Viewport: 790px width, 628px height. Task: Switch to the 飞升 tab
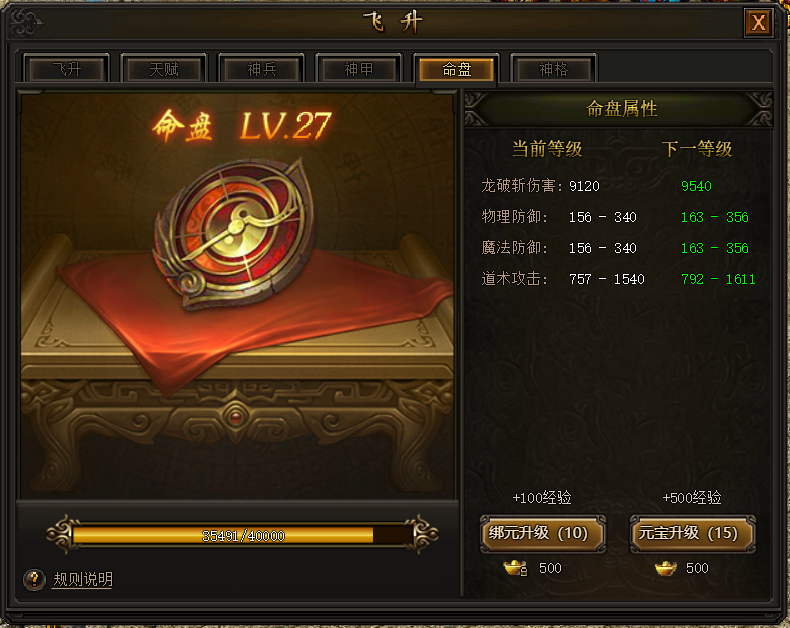pos(67,69)
